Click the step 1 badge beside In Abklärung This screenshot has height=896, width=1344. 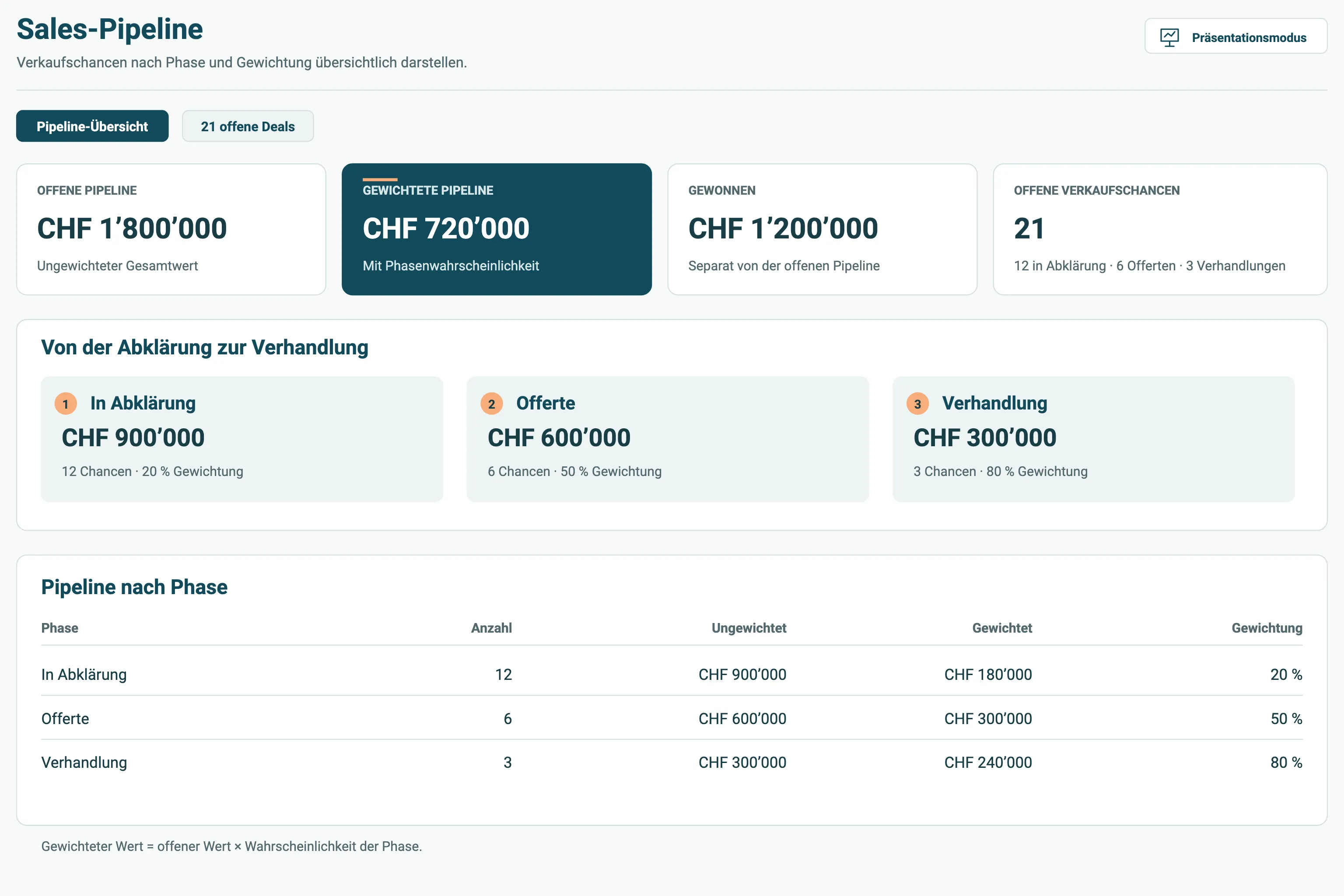tap(66, 403)
